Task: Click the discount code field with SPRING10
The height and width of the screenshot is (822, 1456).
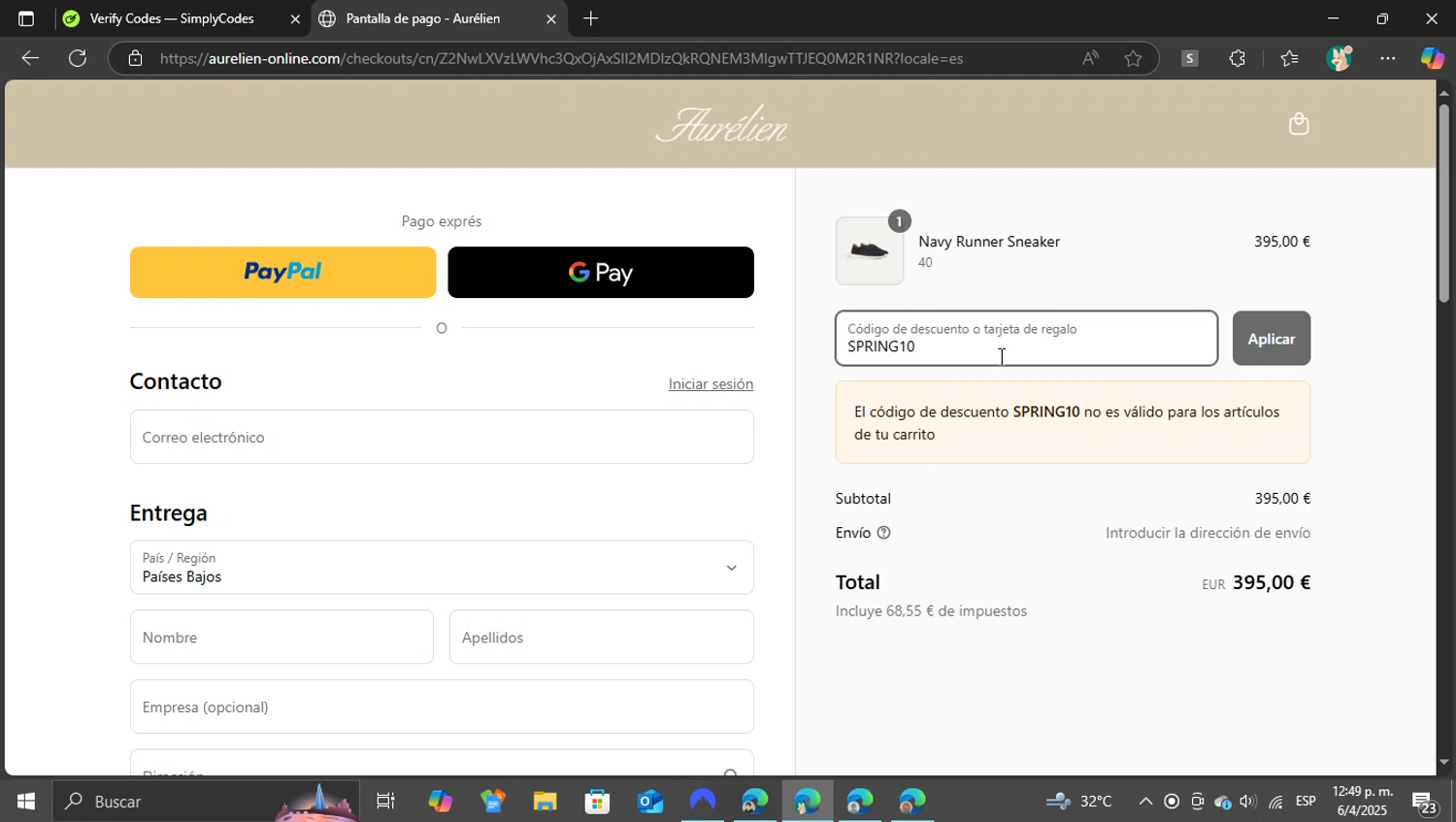Action: (1026, 339)
